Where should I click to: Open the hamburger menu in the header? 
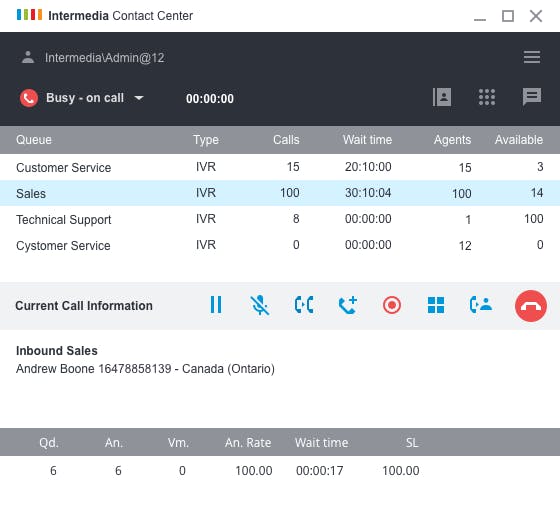click(x=532, y=57)
